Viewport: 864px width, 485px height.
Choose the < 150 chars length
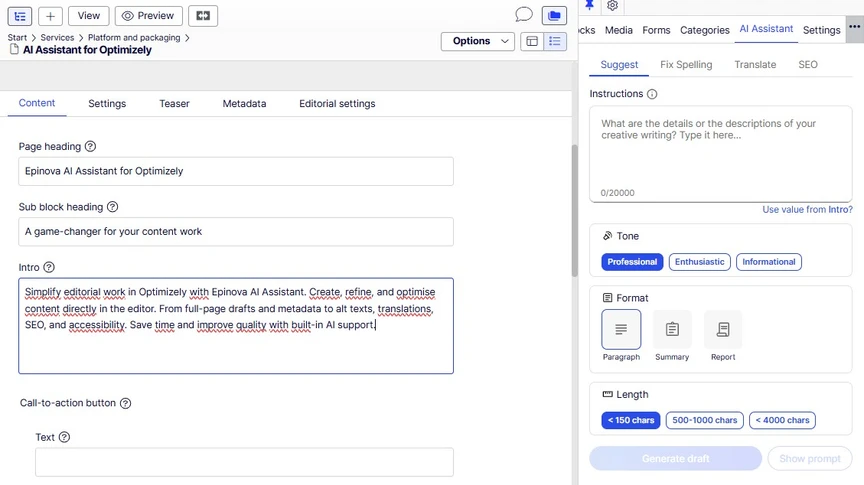click(631, 420)
